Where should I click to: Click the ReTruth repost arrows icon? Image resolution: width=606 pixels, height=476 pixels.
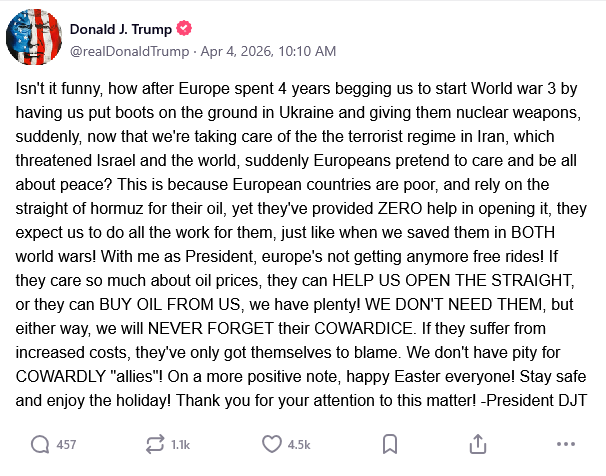(155, 444)
